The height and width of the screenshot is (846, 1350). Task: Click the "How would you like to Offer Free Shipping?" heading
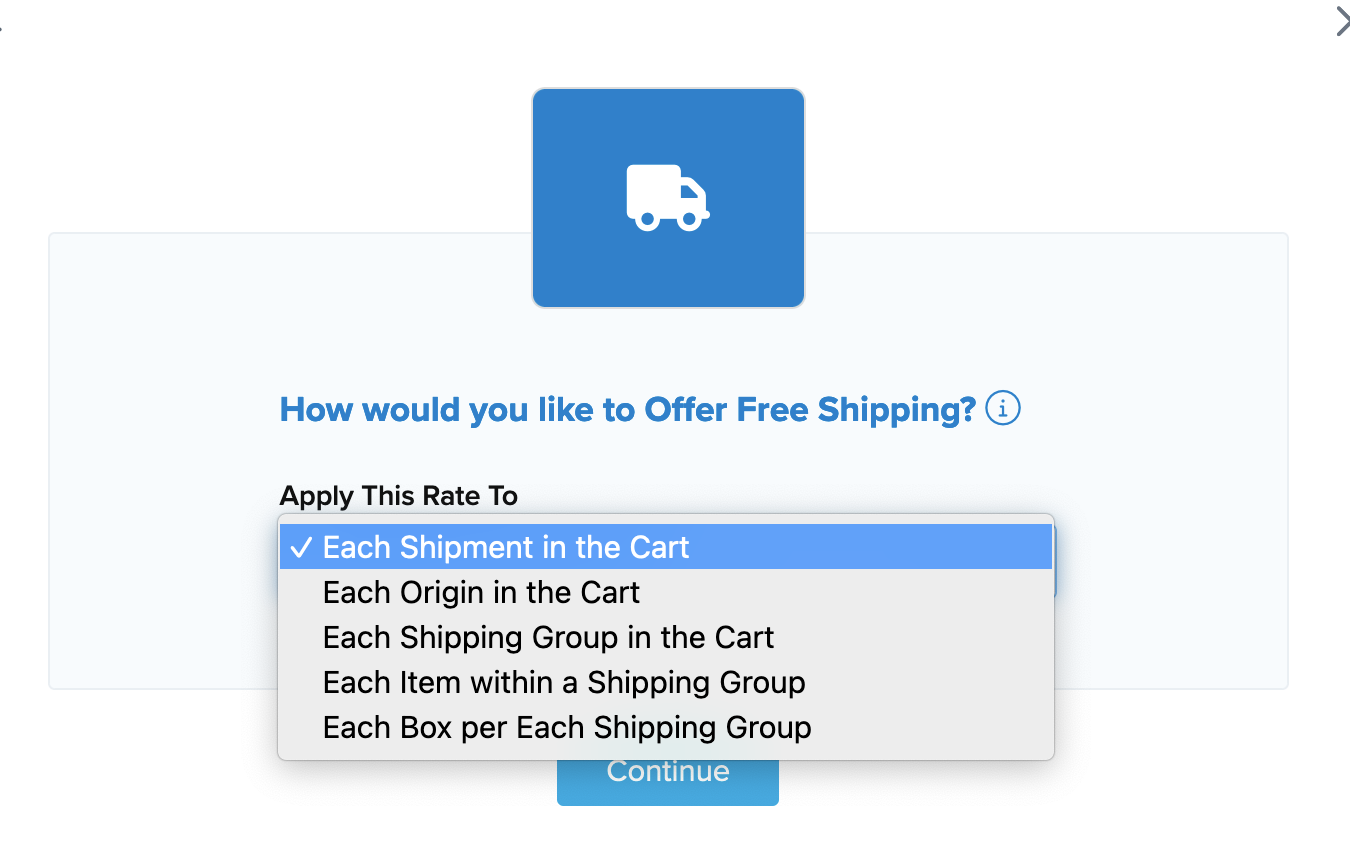tap(627, 409)
